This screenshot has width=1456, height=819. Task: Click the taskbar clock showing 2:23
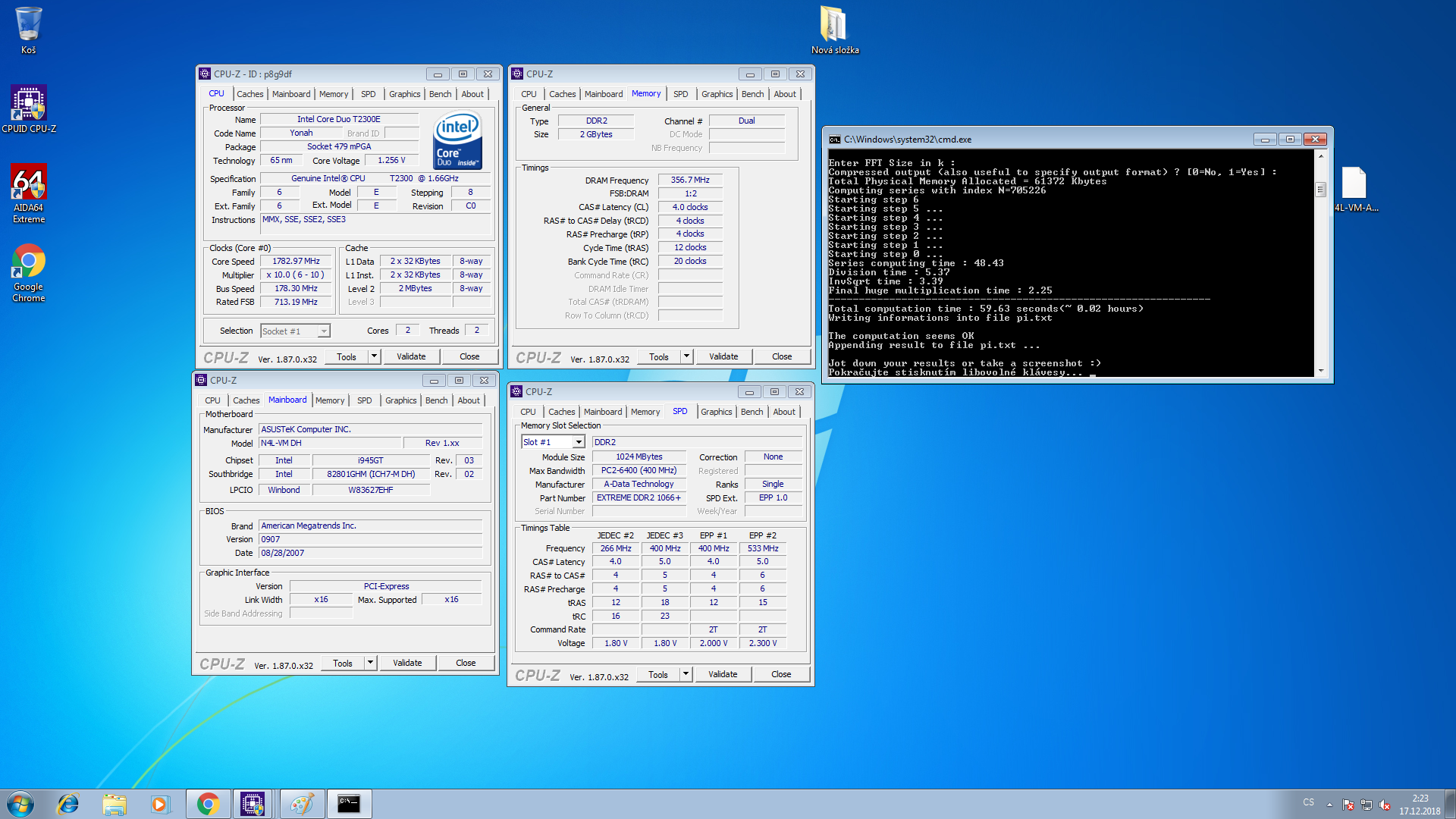point(1420,804)
